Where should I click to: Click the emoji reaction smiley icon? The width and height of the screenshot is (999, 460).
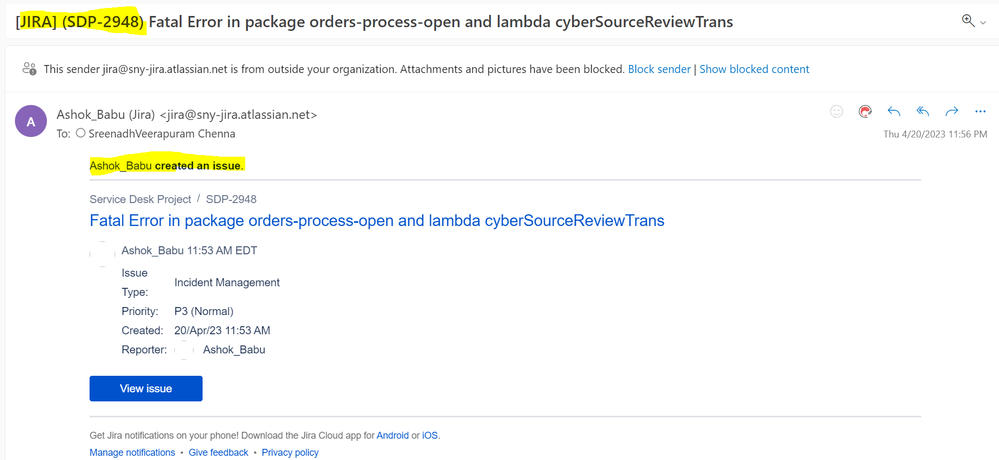(837, 111)
